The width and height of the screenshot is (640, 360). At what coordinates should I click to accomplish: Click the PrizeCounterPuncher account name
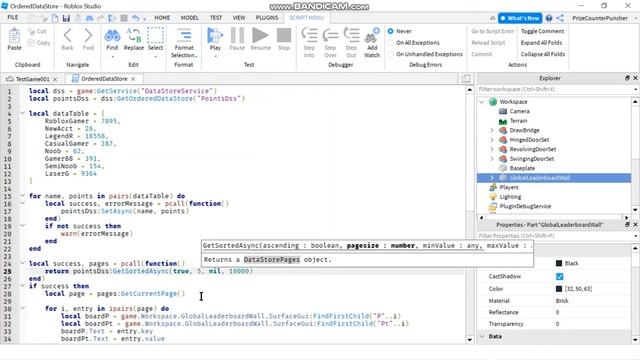point(600,18)
